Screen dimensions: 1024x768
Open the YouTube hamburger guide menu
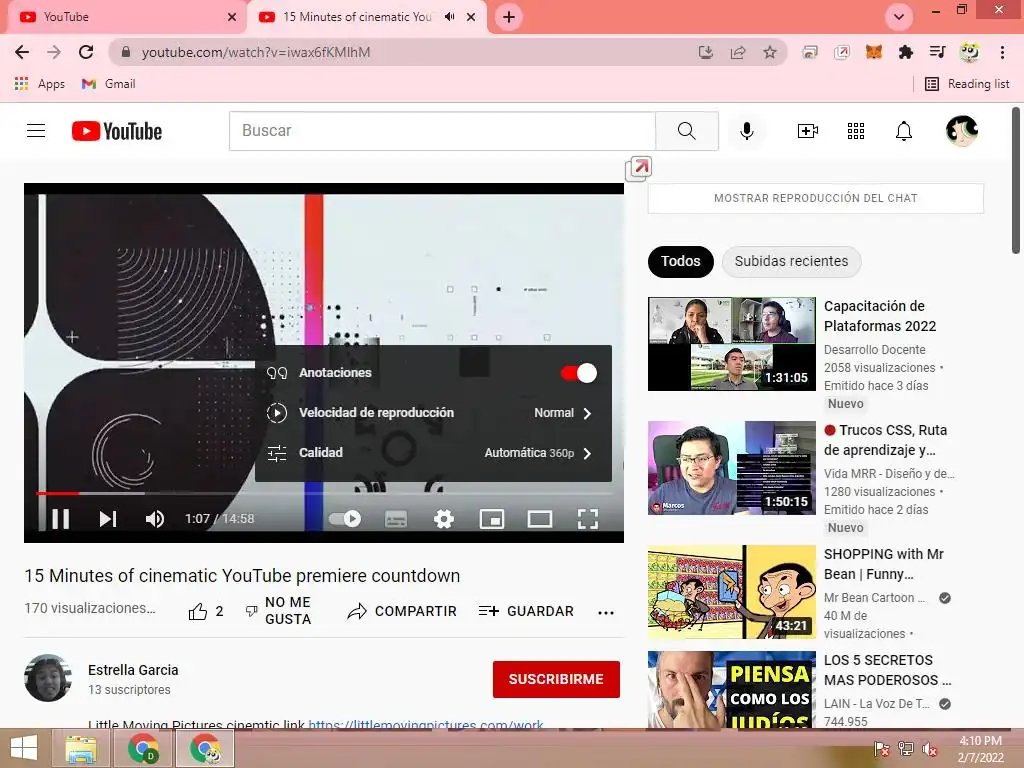pyautogui.click(x=36, y=131)
